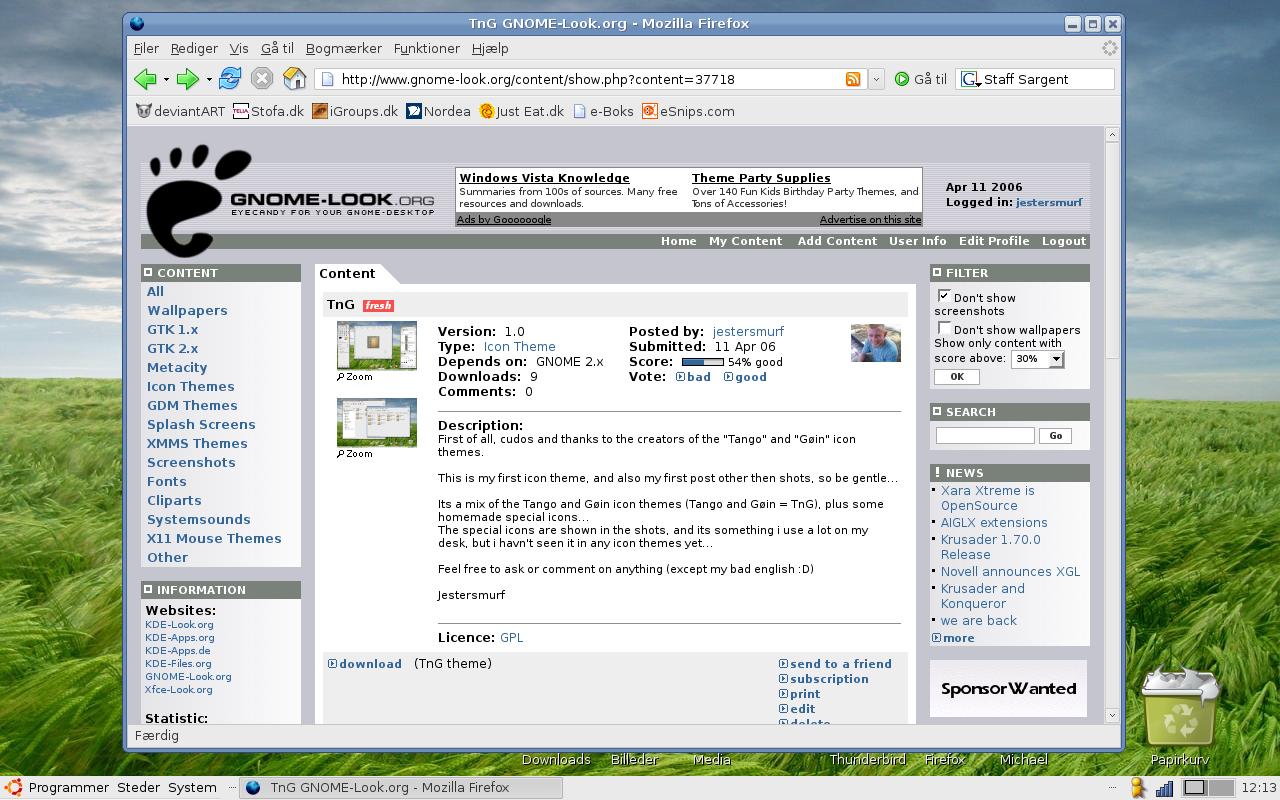The height and width of the screenshot is (800, 1280).
Task: Open the Hjælp menu
Action: 490,48
